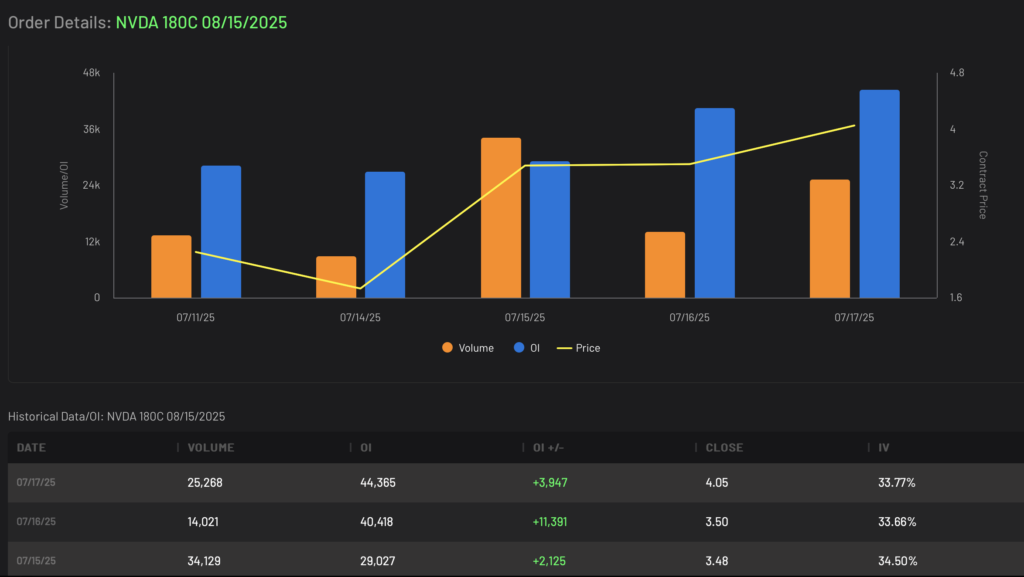This screenshot has height=577, width=1024.
Task: Click the 07/16/25 date cell in table
Action: coord(36,522)
